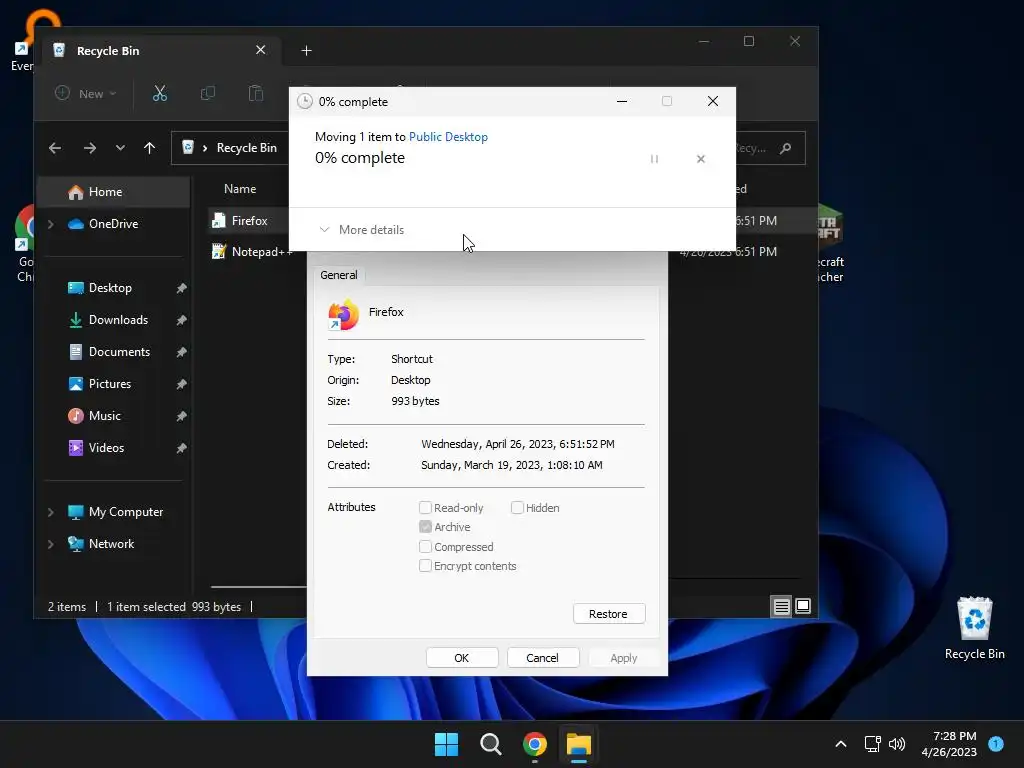1024x768 pixels.
Task: Toggle the Read-only checkbox
Action: click(x=425, y=507)
